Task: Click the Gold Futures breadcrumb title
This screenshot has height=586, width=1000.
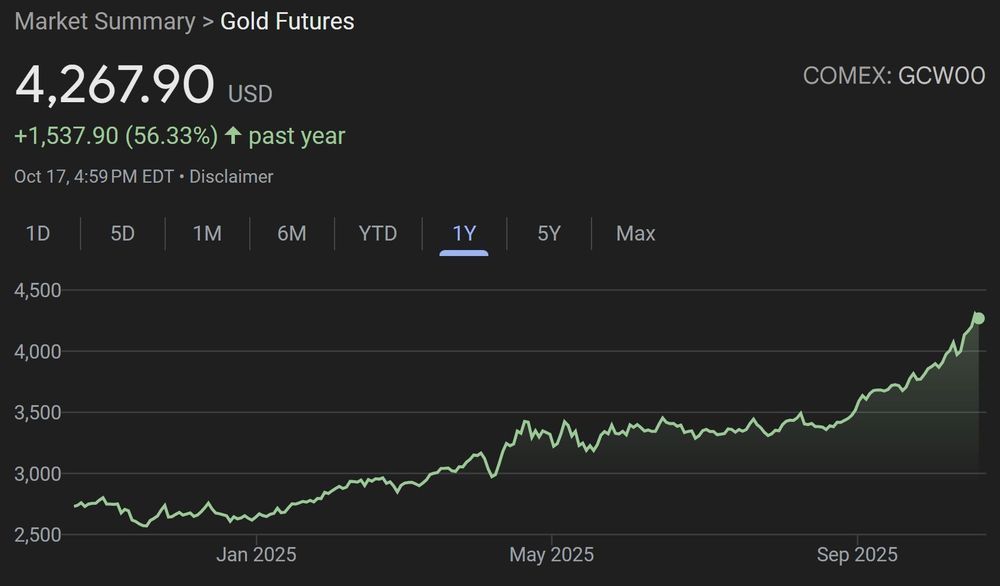Action: tap(287, 21)
